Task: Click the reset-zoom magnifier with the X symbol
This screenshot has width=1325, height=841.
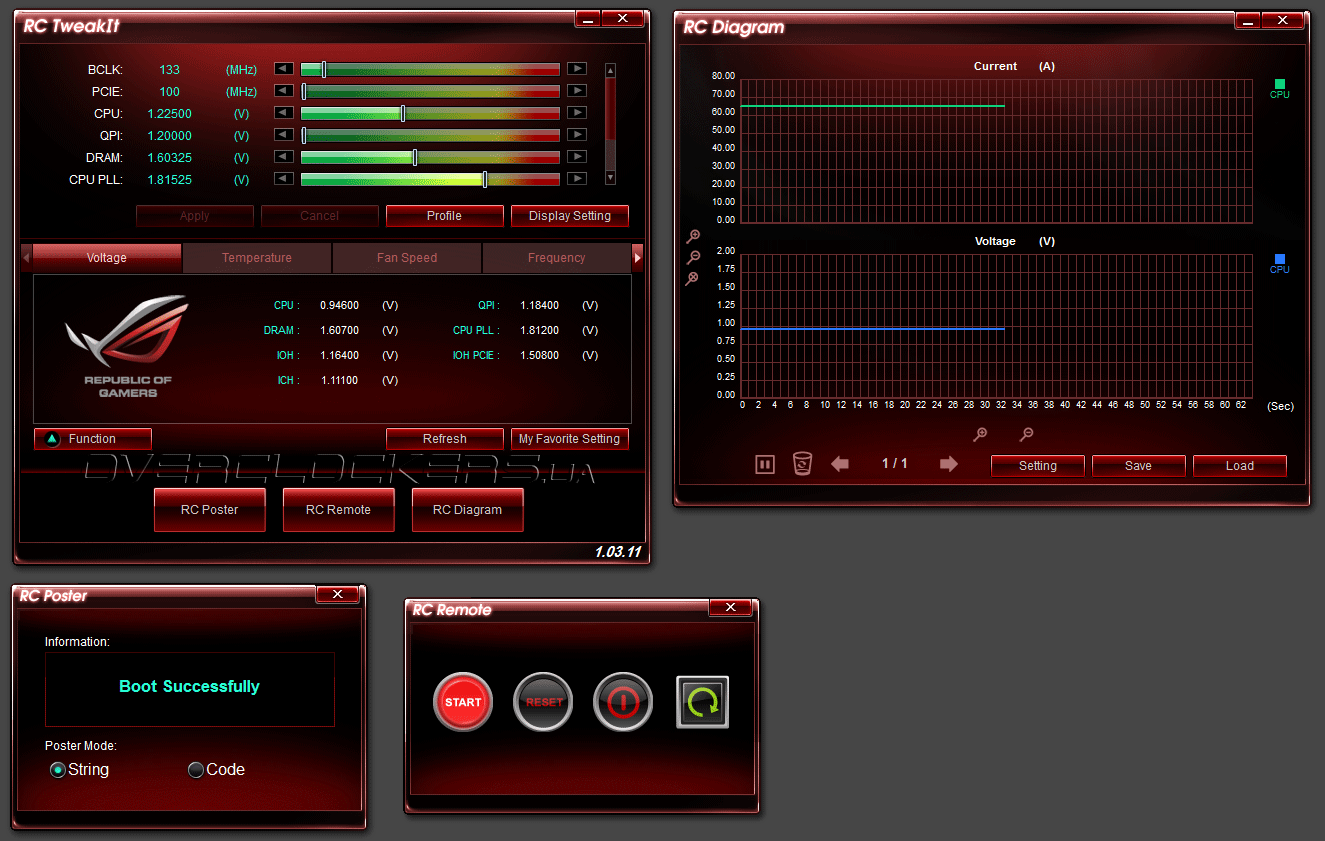Action: pyautogui.click(x=691, y=279)
